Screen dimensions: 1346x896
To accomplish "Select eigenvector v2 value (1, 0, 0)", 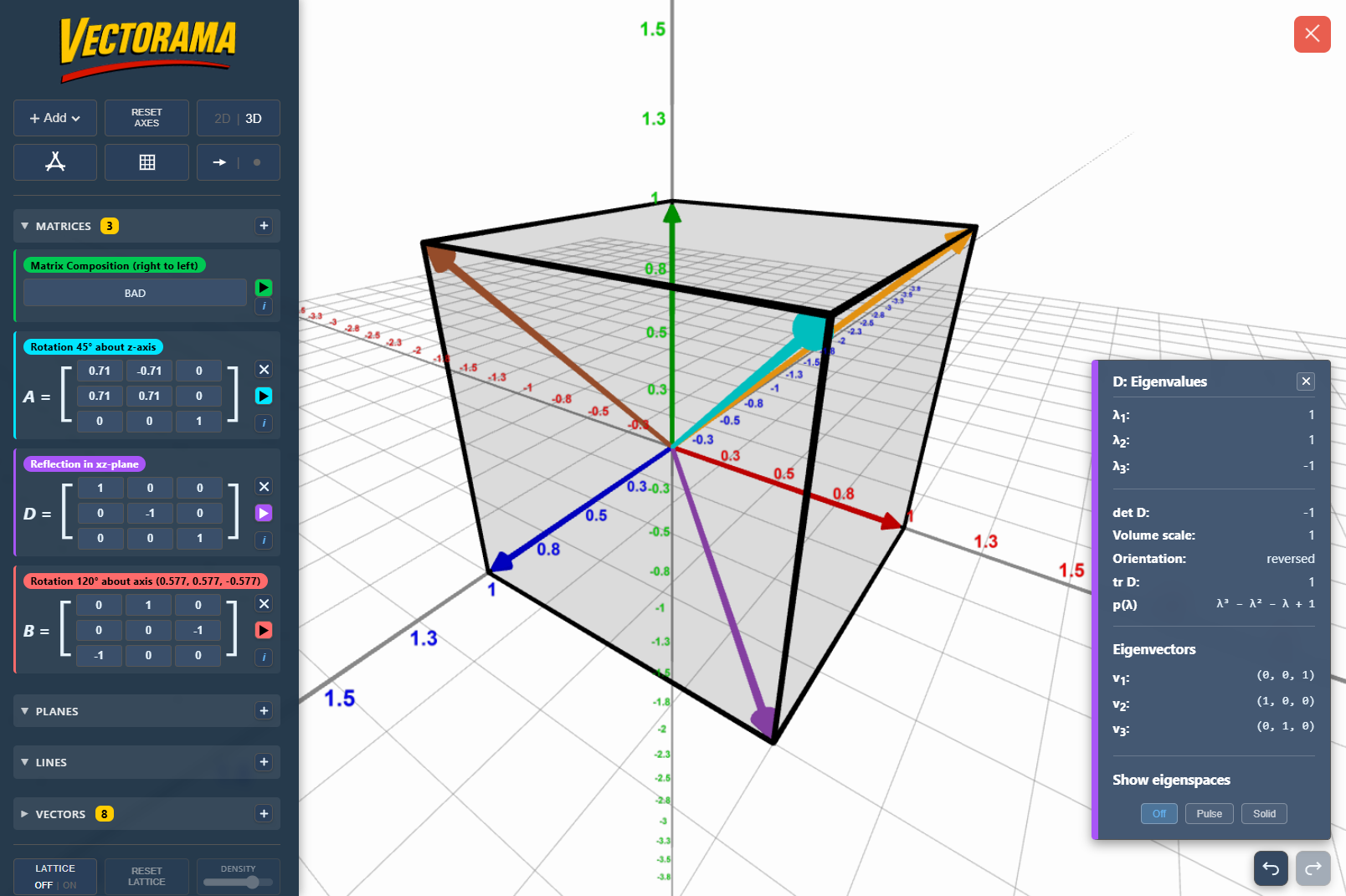I will click(x=1285, y=701).
